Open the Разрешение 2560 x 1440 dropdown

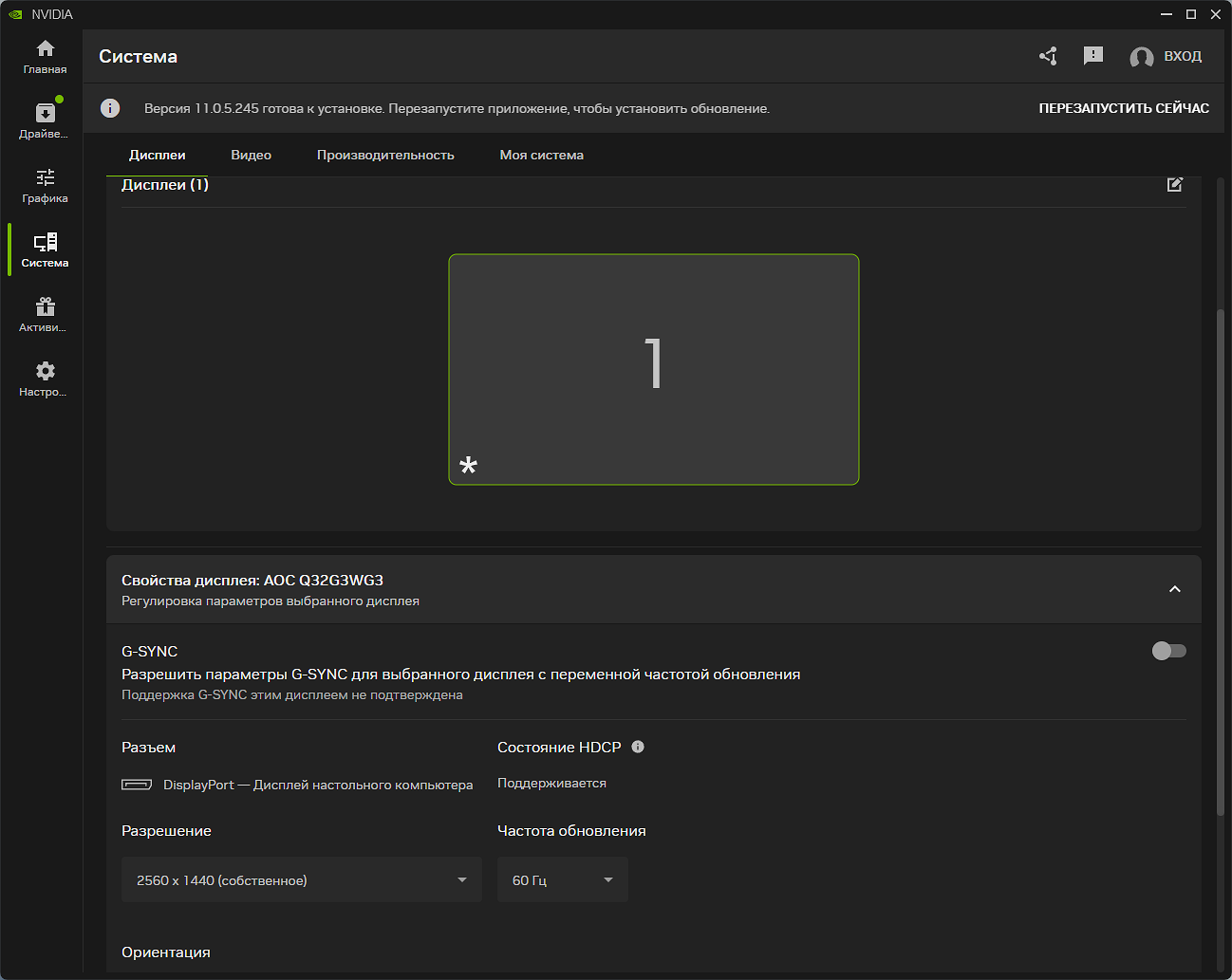coord(301,879)
